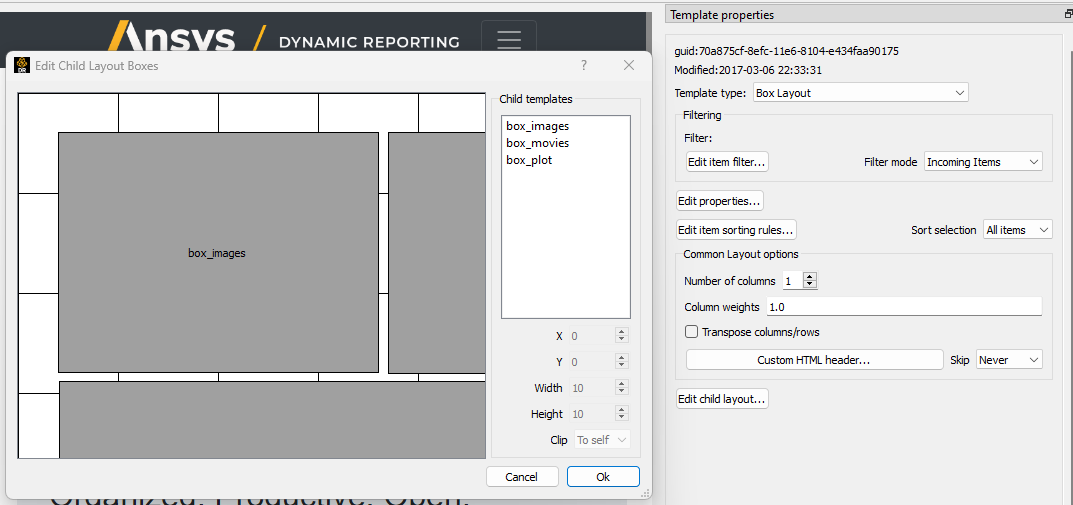Click Edit item filter button
This screenshot has height=505, width=1073.
727,162
